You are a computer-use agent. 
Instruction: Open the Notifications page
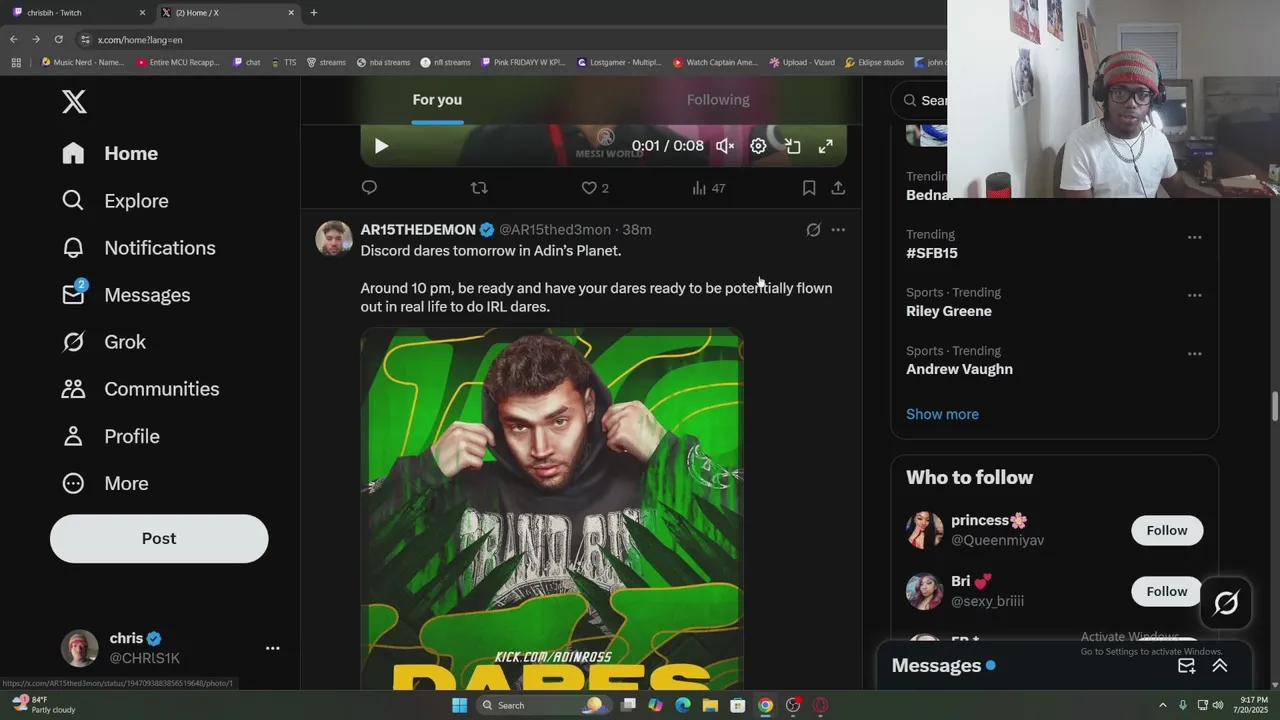(138, 248)
